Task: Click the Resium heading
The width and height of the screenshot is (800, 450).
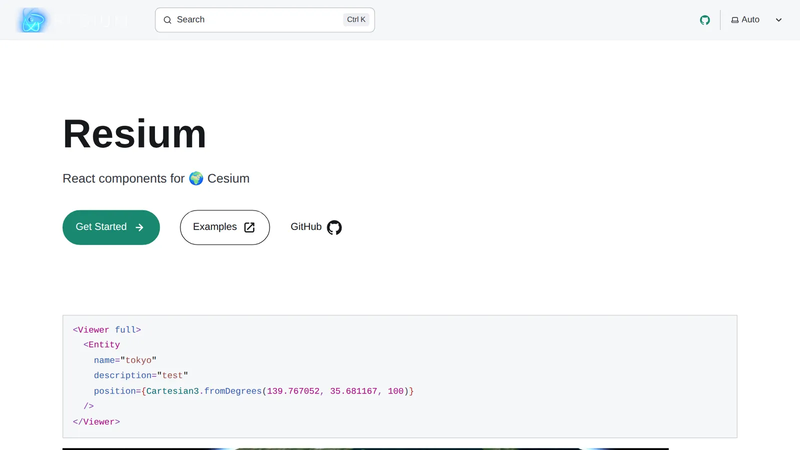Action: 135,134
